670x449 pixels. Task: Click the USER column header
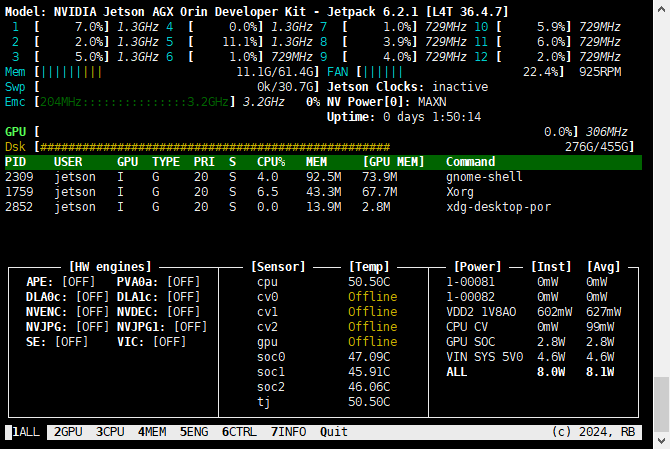coord(68,162)
